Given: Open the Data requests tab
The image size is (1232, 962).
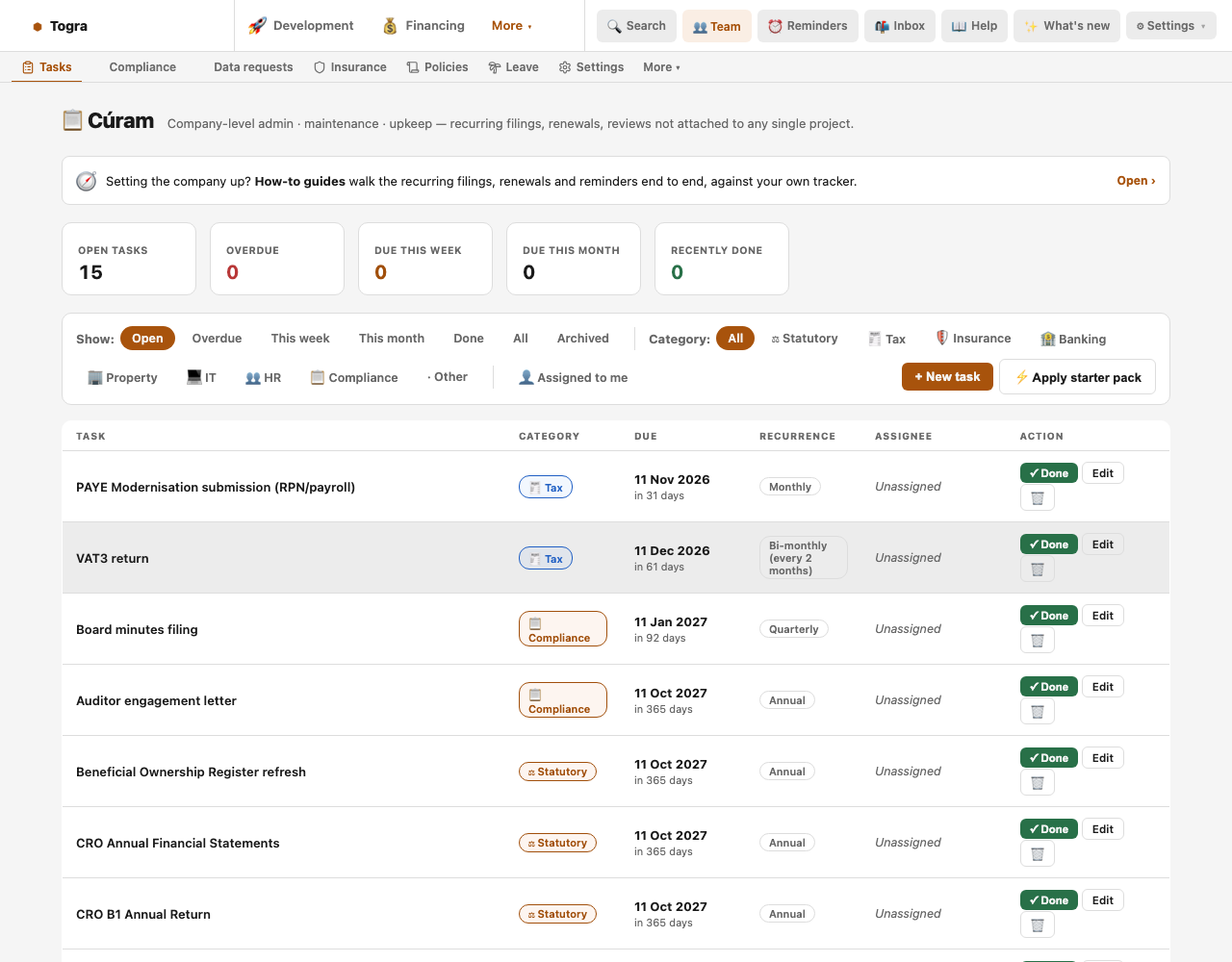Looking at the screenshot, I should pos(253,67).
